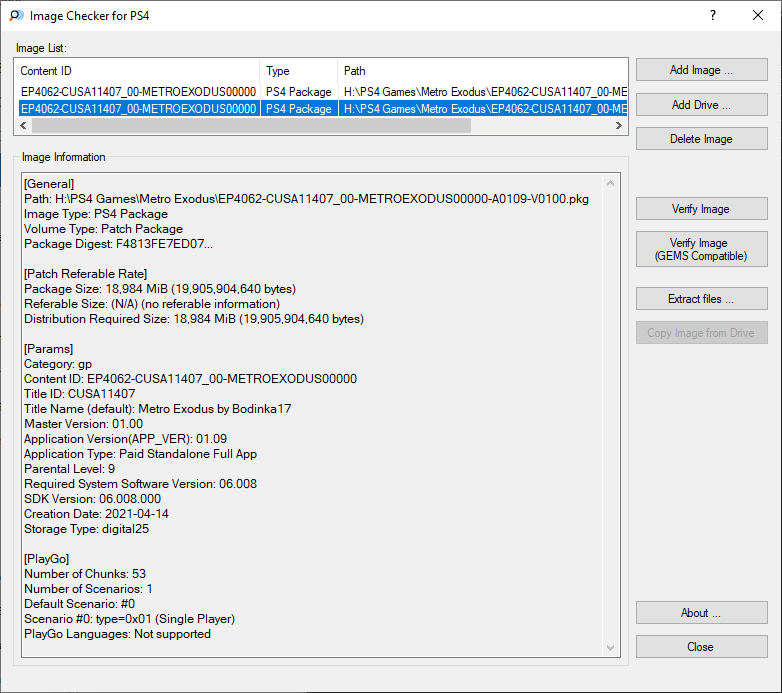Click the Application Type line

140,454
